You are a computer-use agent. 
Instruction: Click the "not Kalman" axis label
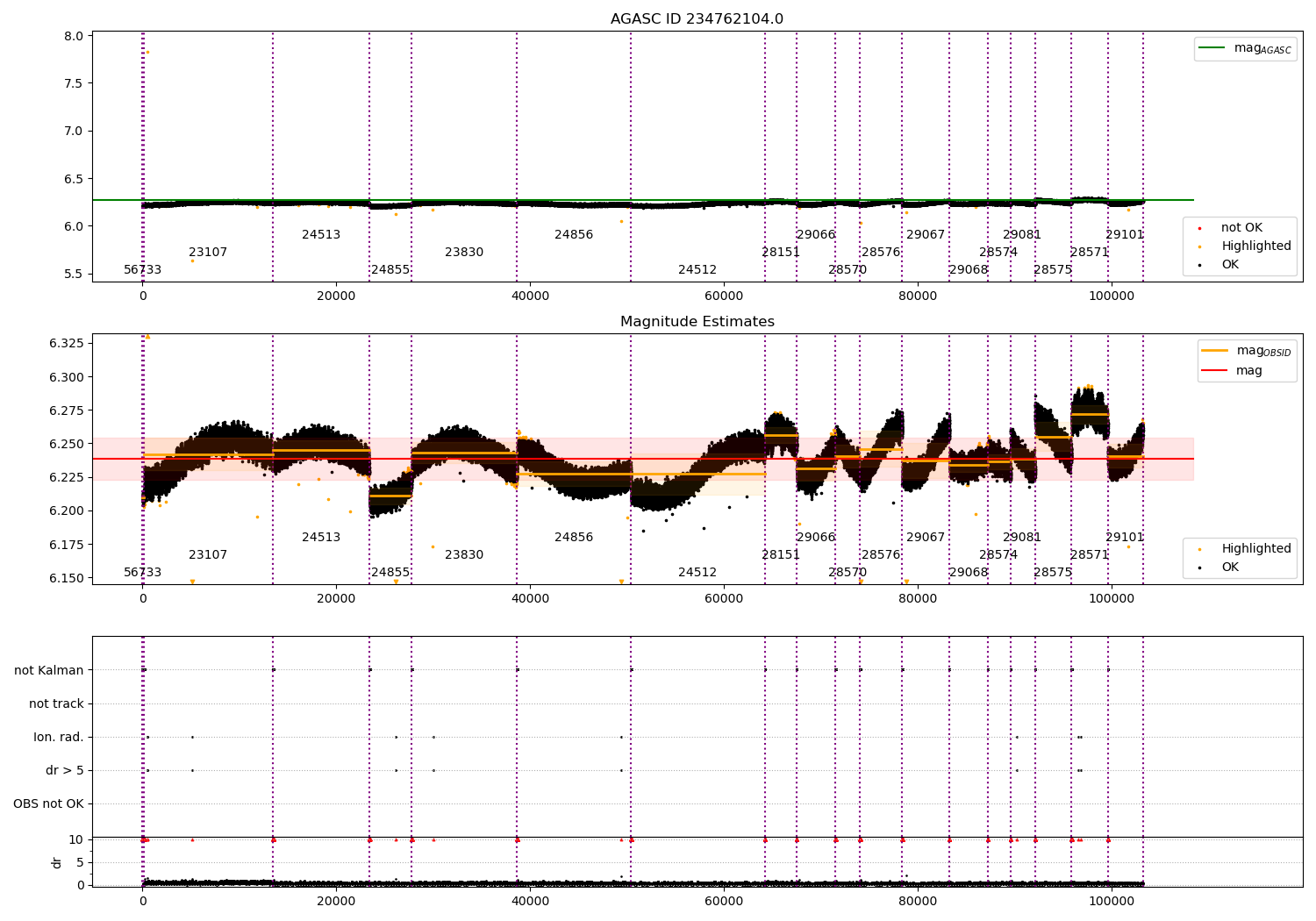[49, 671]
